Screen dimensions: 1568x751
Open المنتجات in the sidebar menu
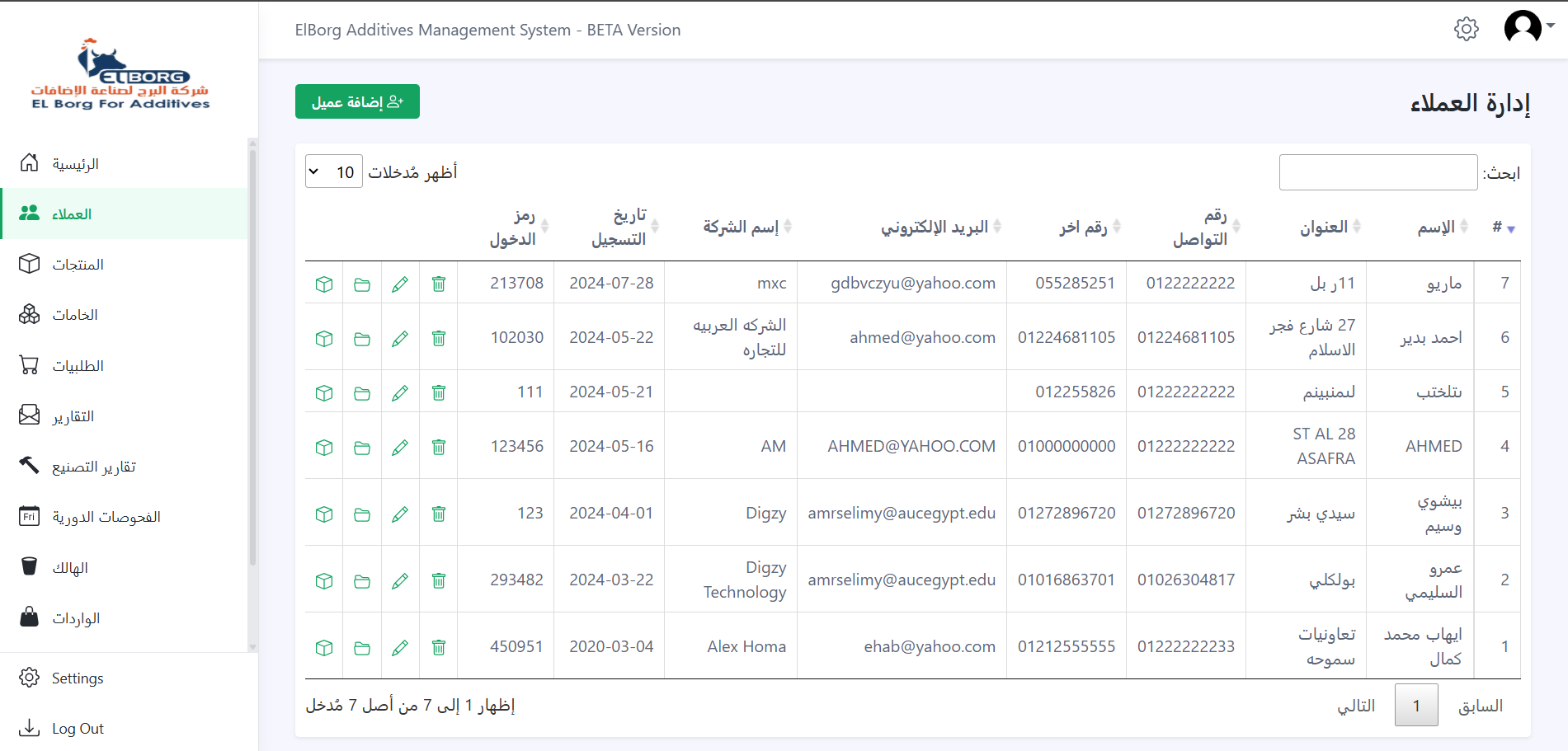click(78, 265)
